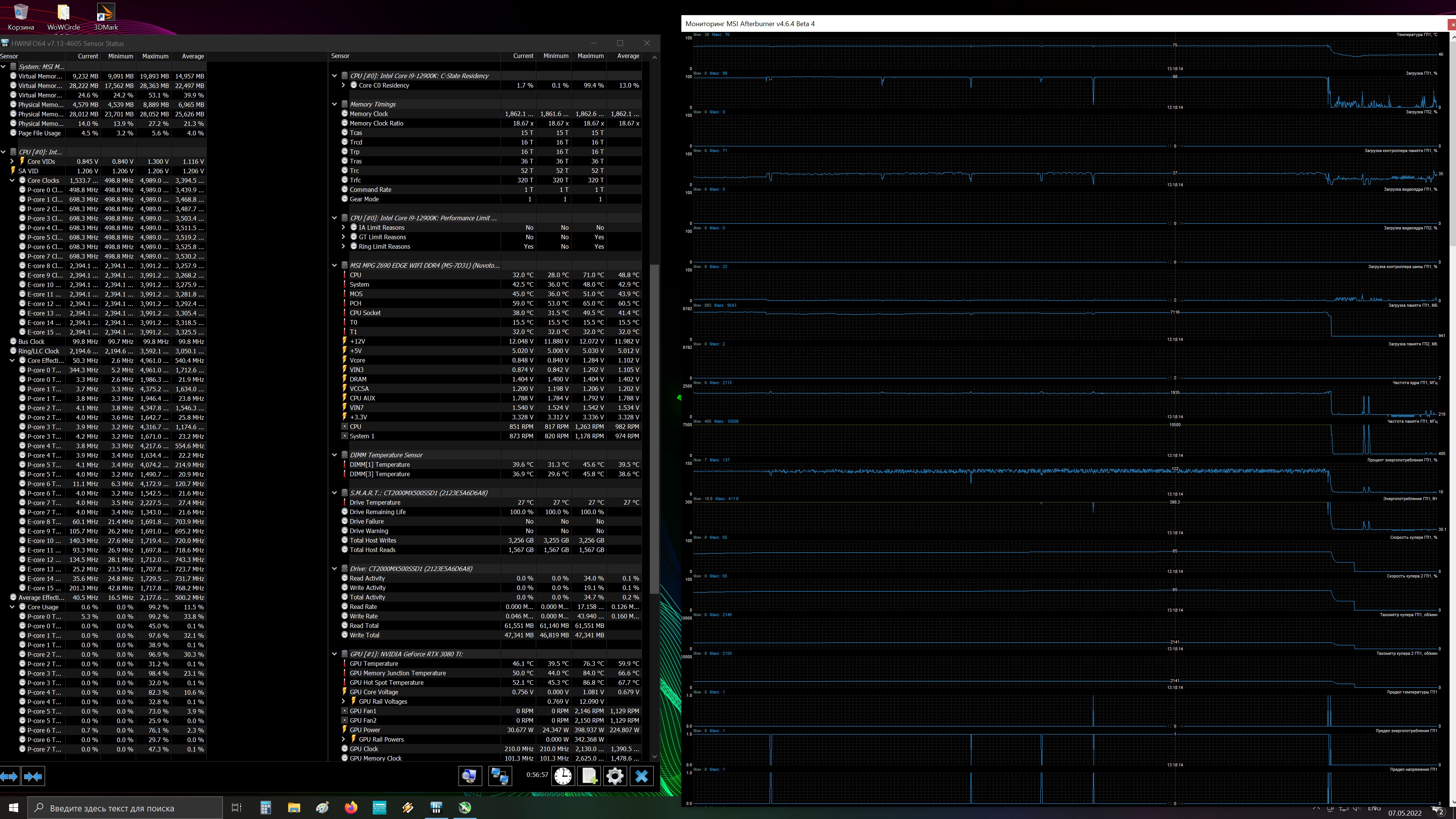Expand the GPU Rail Voltages row
Viewport: 1456px width, 819px height.
[x=344, y=701]
